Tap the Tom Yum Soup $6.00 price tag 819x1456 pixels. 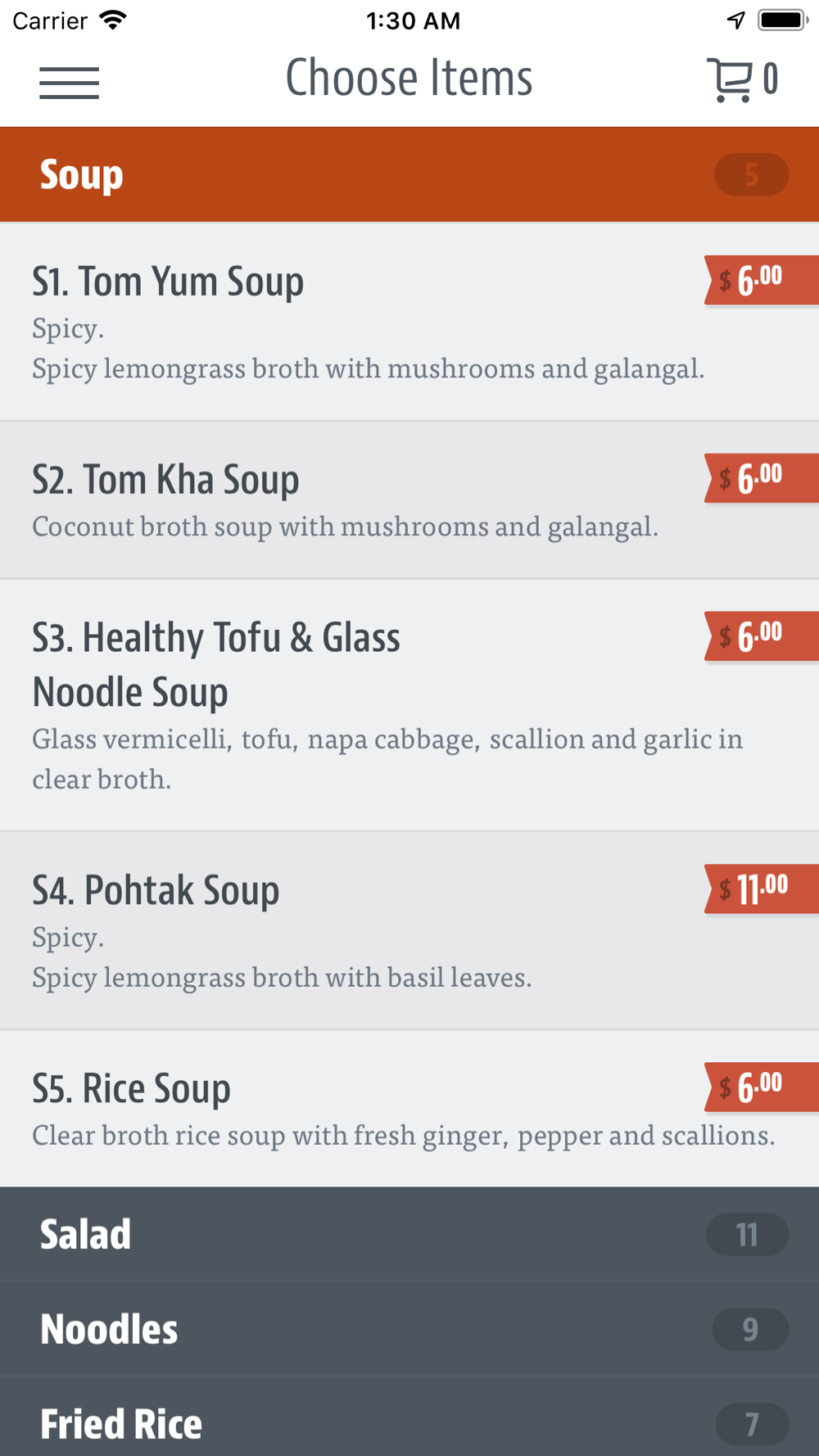tap(762, 280)
